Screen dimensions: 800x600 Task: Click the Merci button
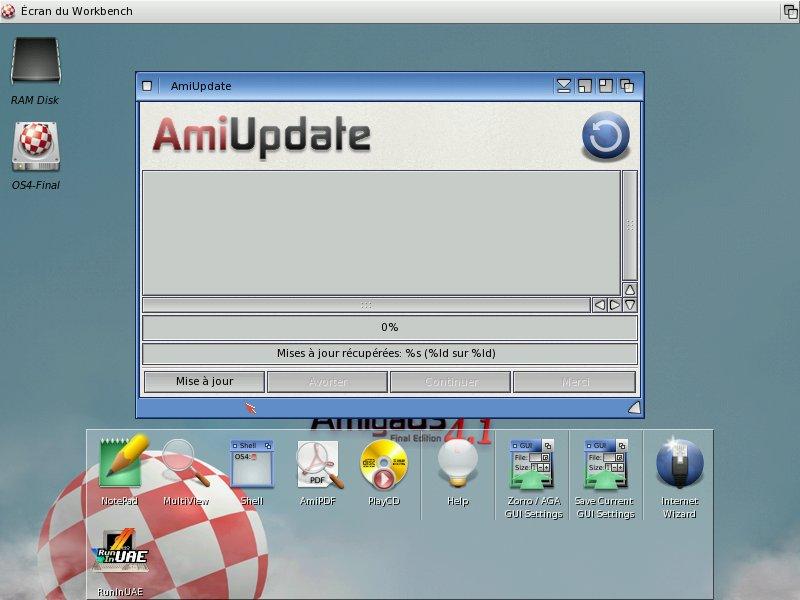click(575, 382)
